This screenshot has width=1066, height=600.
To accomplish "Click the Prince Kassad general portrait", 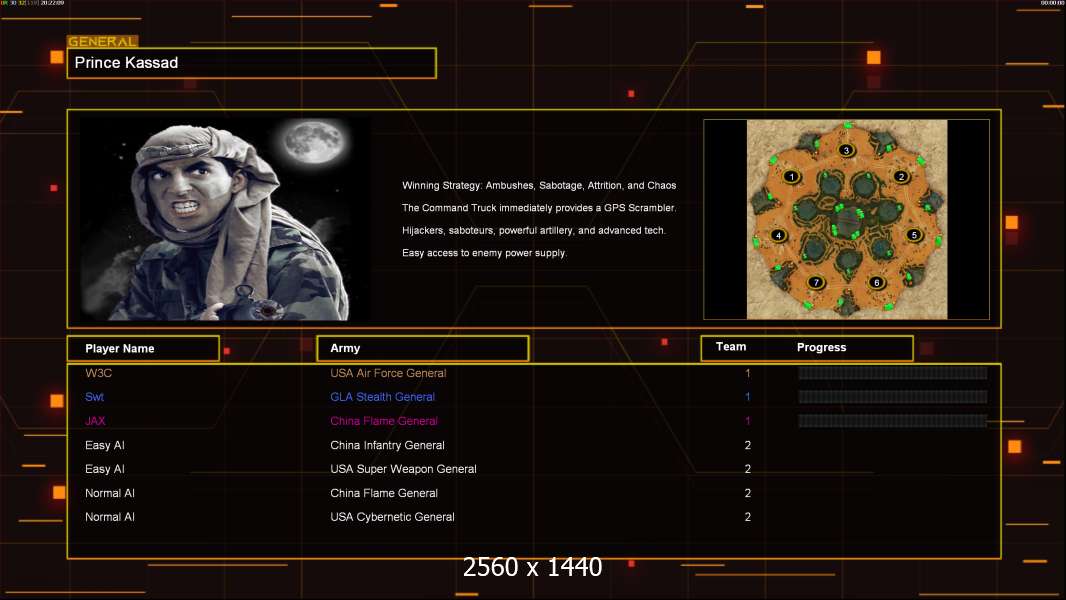I will pos(226,218).
